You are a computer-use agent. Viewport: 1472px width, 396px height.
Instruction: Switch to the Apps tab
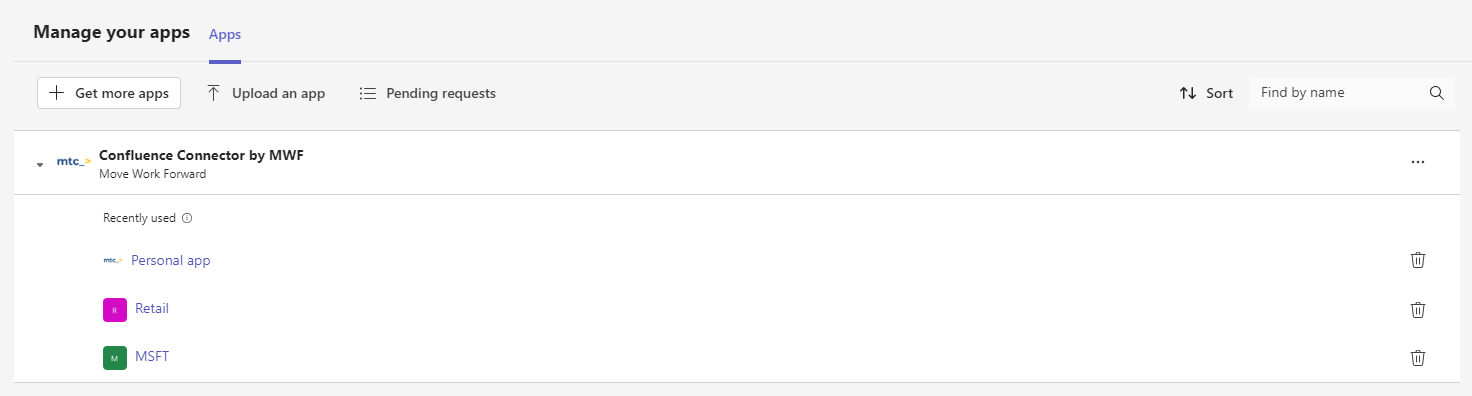tap(225, 34)
